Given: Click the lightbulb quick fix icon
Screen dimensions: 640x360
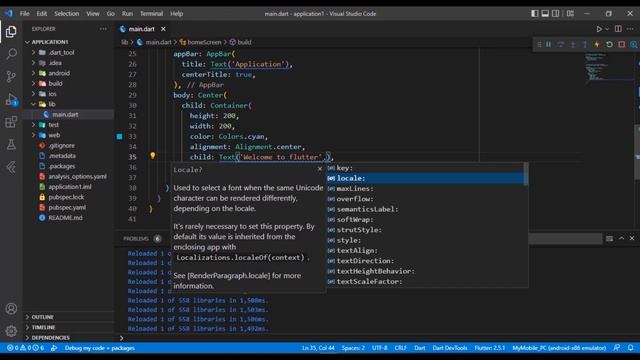Looking at the screenshot, I should (x=153, y=156).
